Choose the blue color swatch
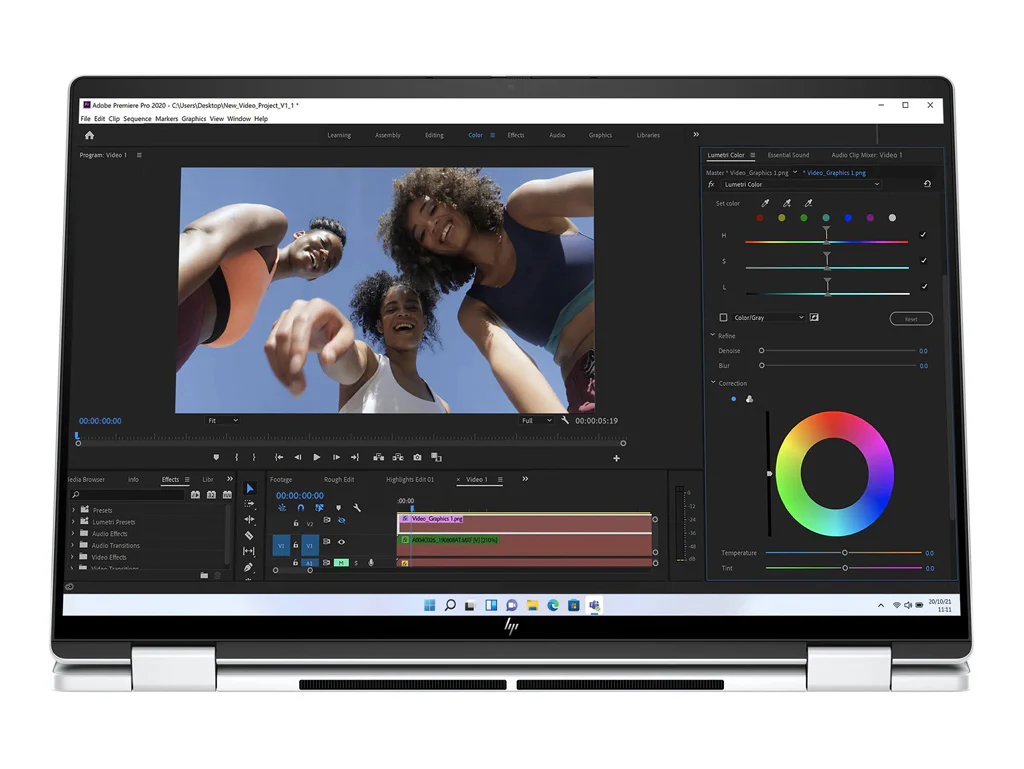 (x=848, y=218)
